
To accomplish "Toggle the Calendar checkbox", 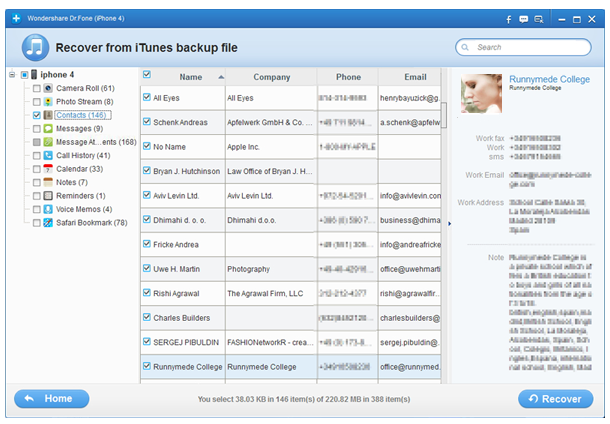I will click(x=37, y=169).
